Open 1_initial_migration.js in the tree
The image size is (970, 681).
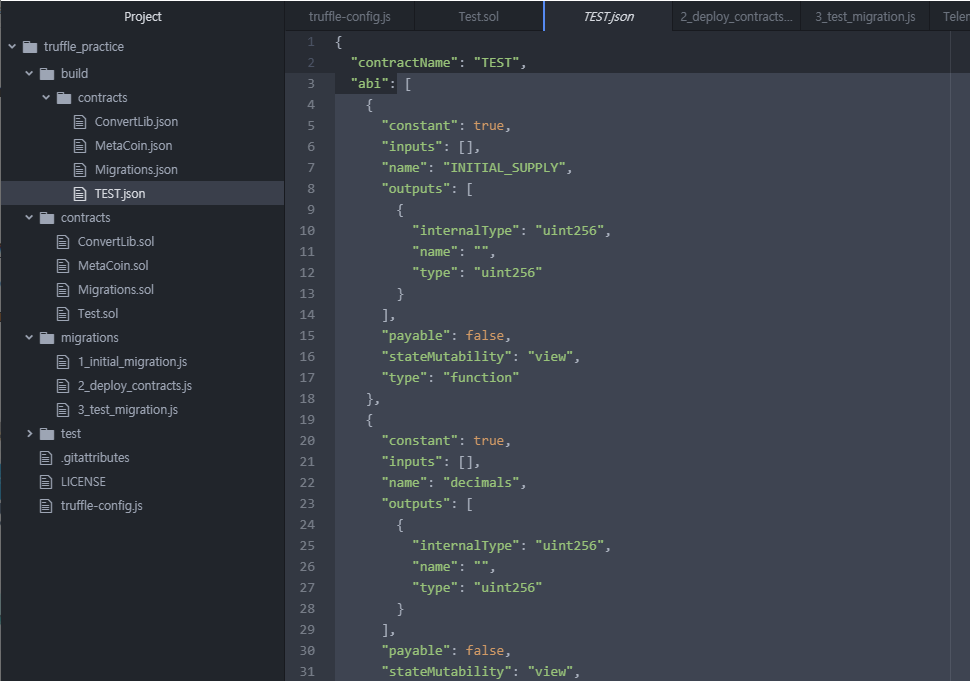[132, 362]
